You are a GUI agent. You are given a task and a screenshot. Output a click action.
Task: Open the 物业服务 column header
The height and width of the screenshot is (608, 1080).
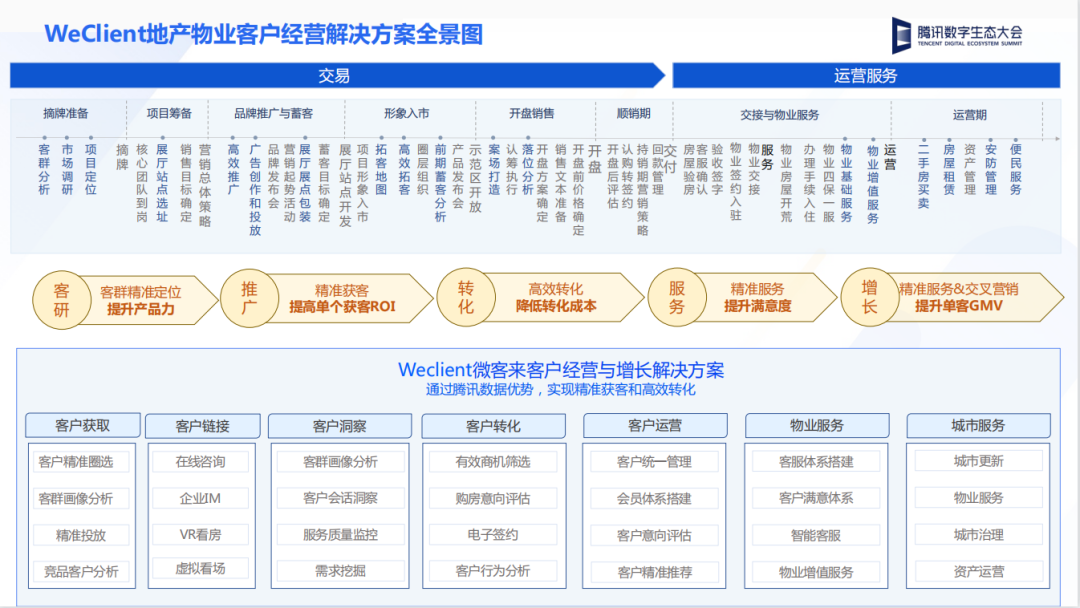point(817,426)
